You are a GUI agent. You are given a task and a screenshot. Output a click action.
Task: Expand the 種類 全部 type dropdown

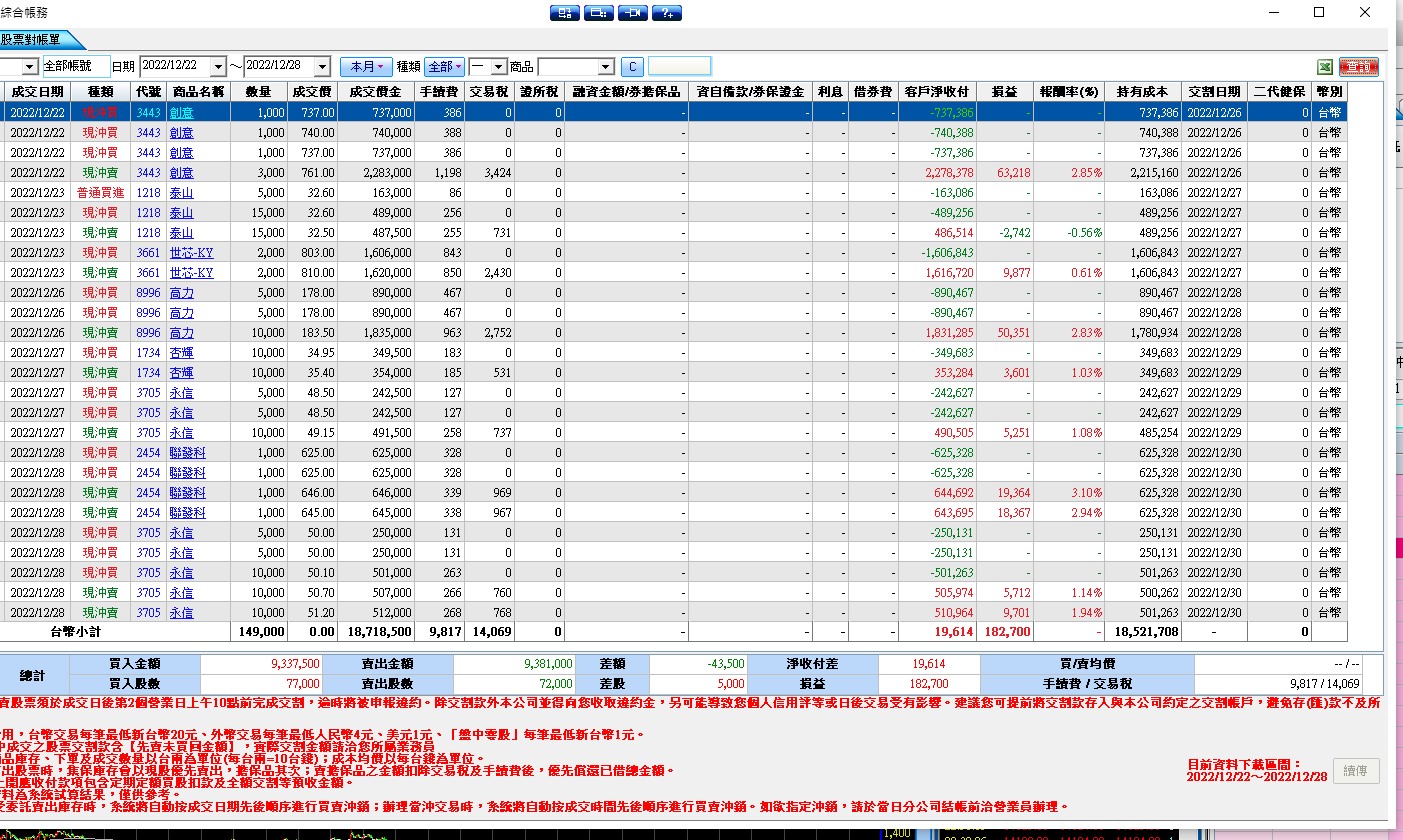tap(445, 67)
